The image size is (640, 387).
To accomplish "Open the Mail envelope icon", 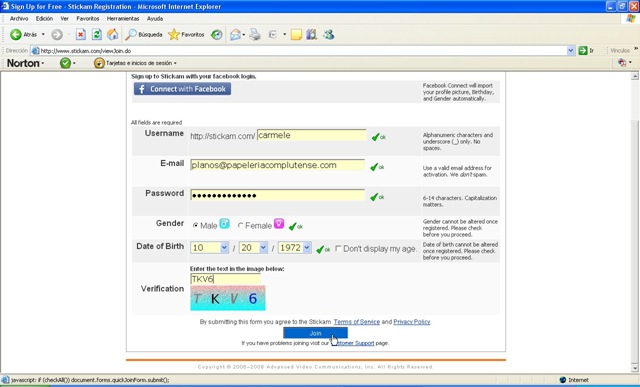I will [235, 35].
